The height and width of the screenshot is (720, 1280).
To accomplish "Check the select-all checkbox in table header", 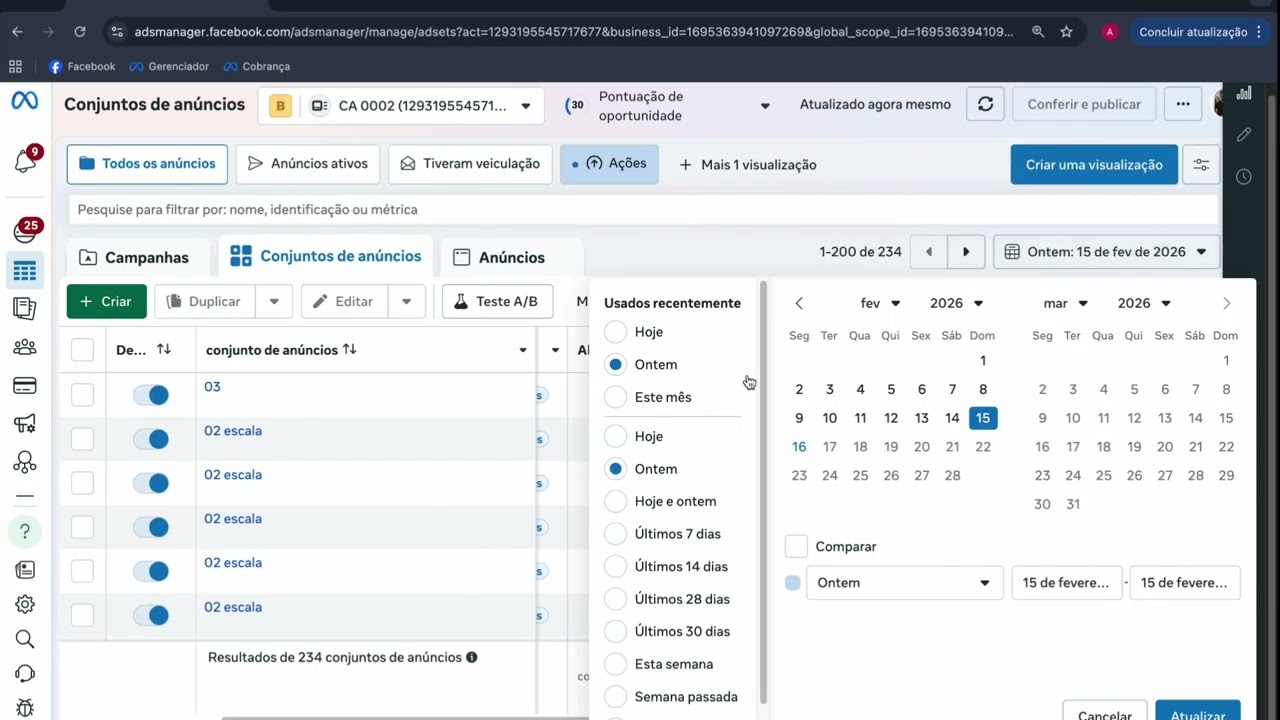I will pos(82,350).
